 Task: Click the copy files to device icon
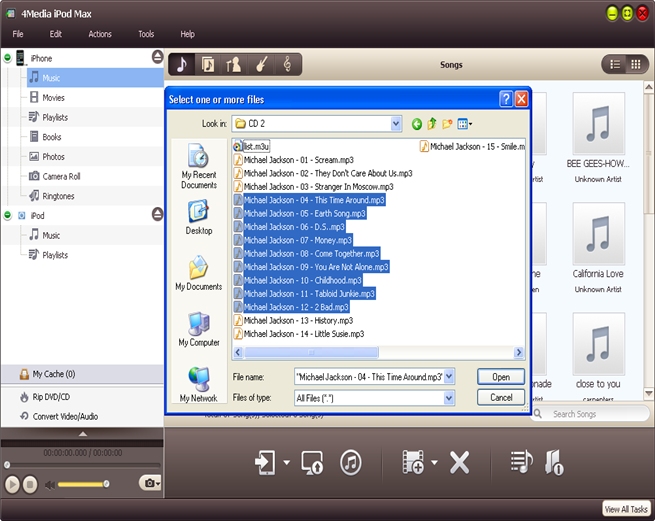click(x=265, y=463)
